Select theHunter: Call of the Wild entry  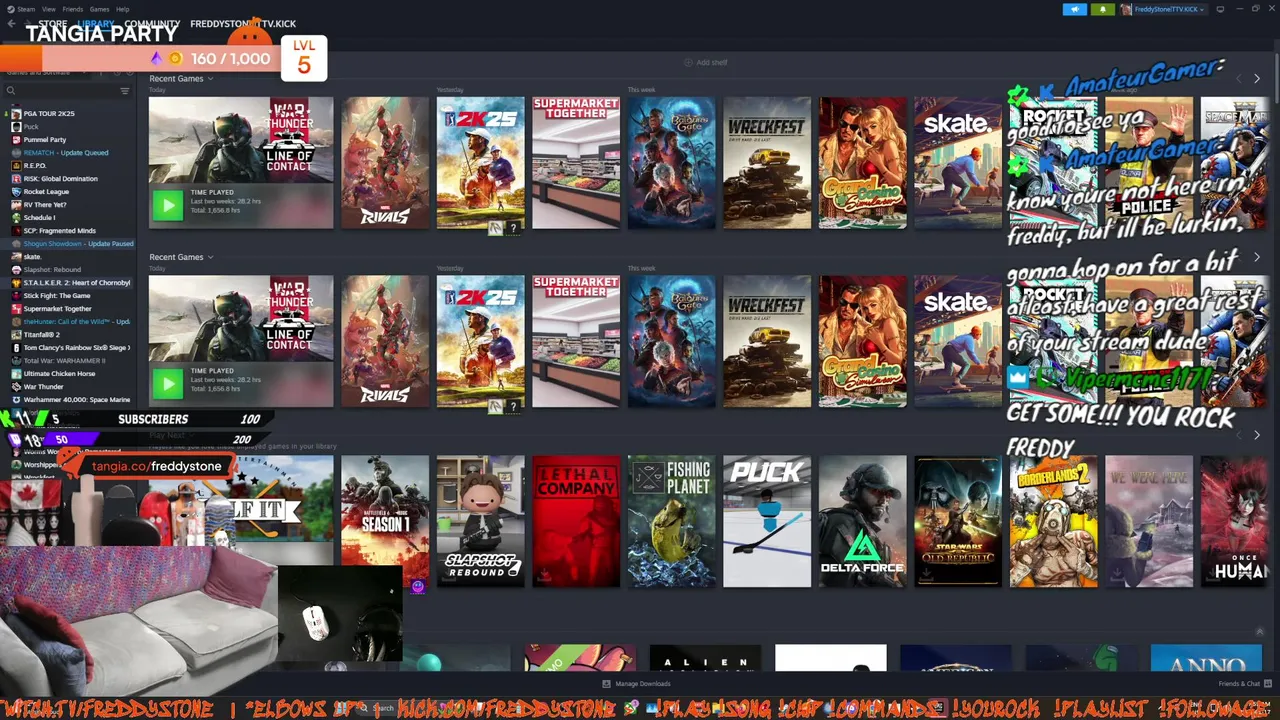pyautogui.click(x=77, y=322)
